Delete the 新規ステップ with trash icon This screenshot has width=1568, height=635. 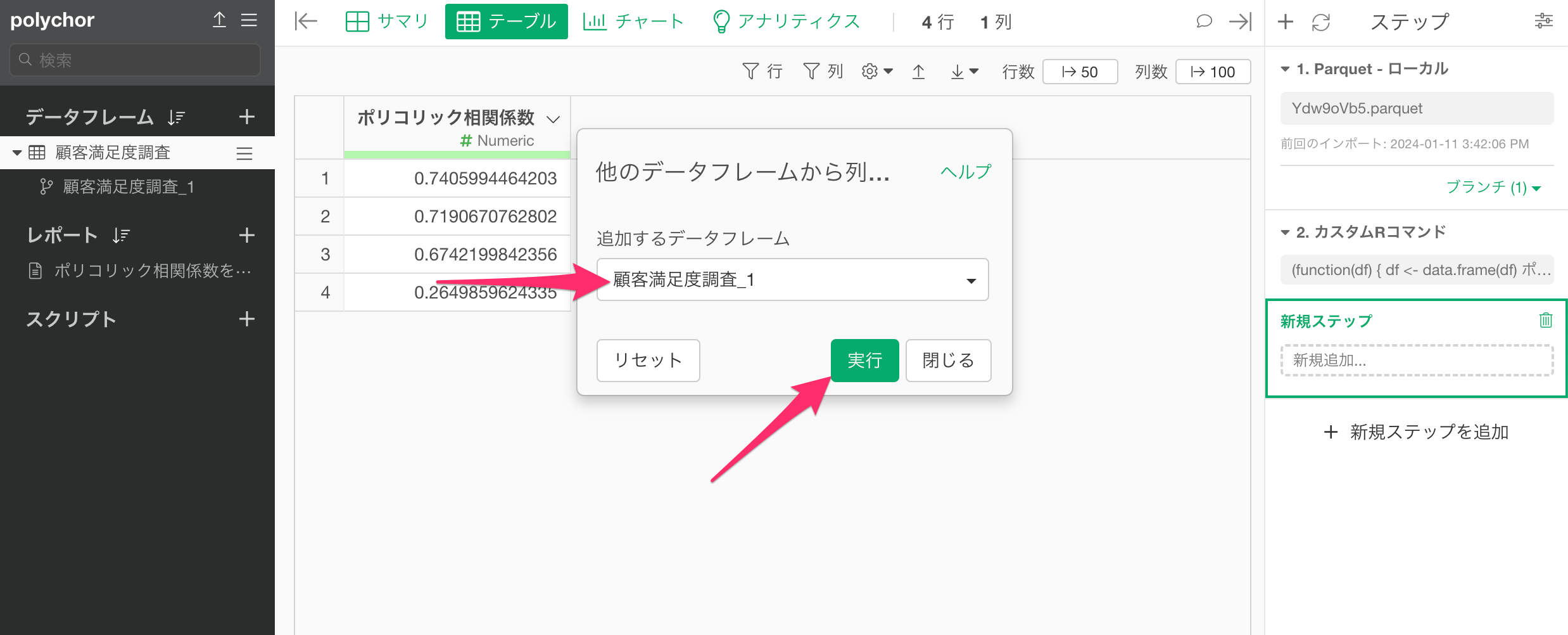[x=1546, y=320]
